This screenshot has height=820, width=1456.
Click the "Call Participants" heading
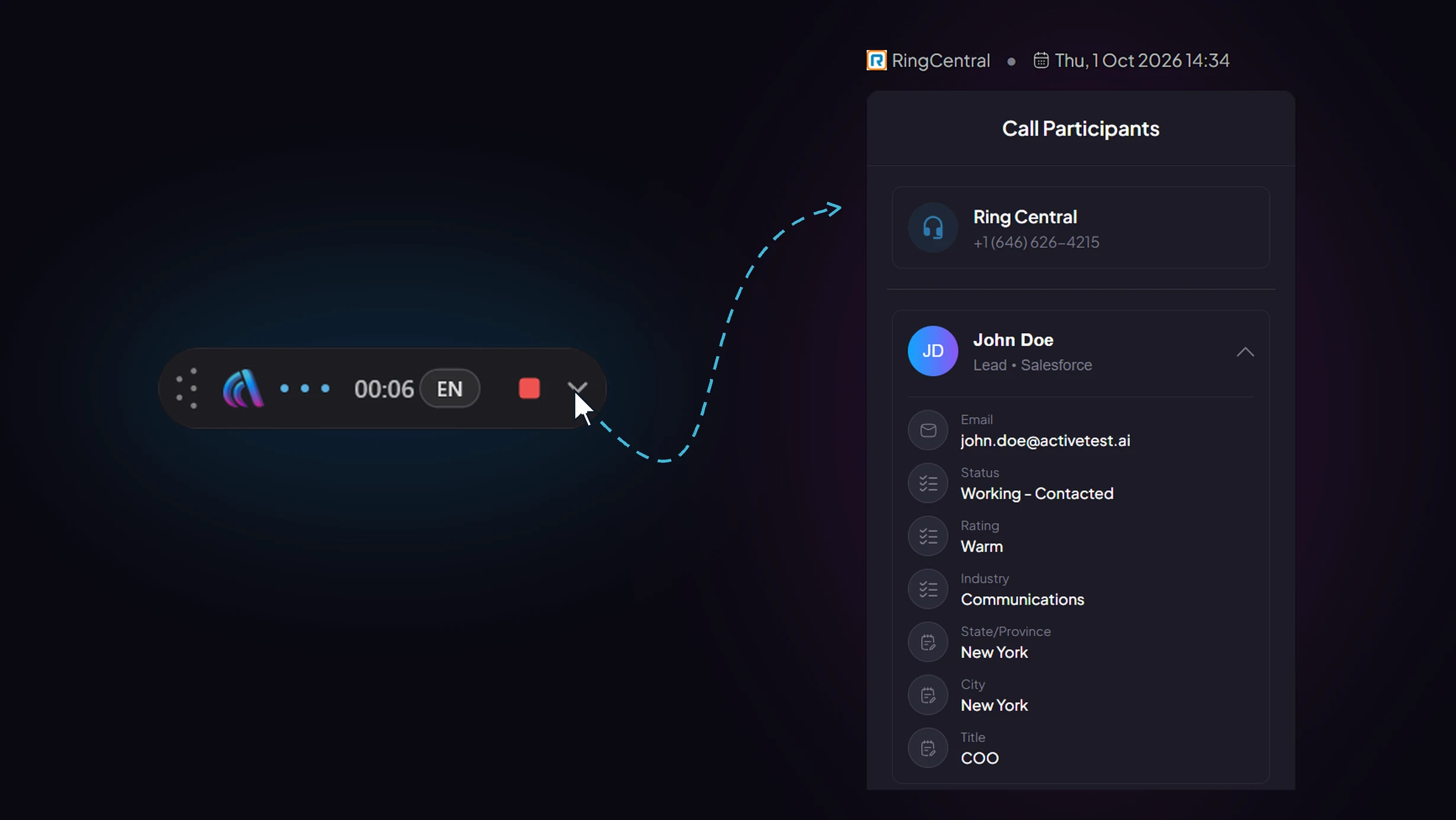(x=1080, y=129)
